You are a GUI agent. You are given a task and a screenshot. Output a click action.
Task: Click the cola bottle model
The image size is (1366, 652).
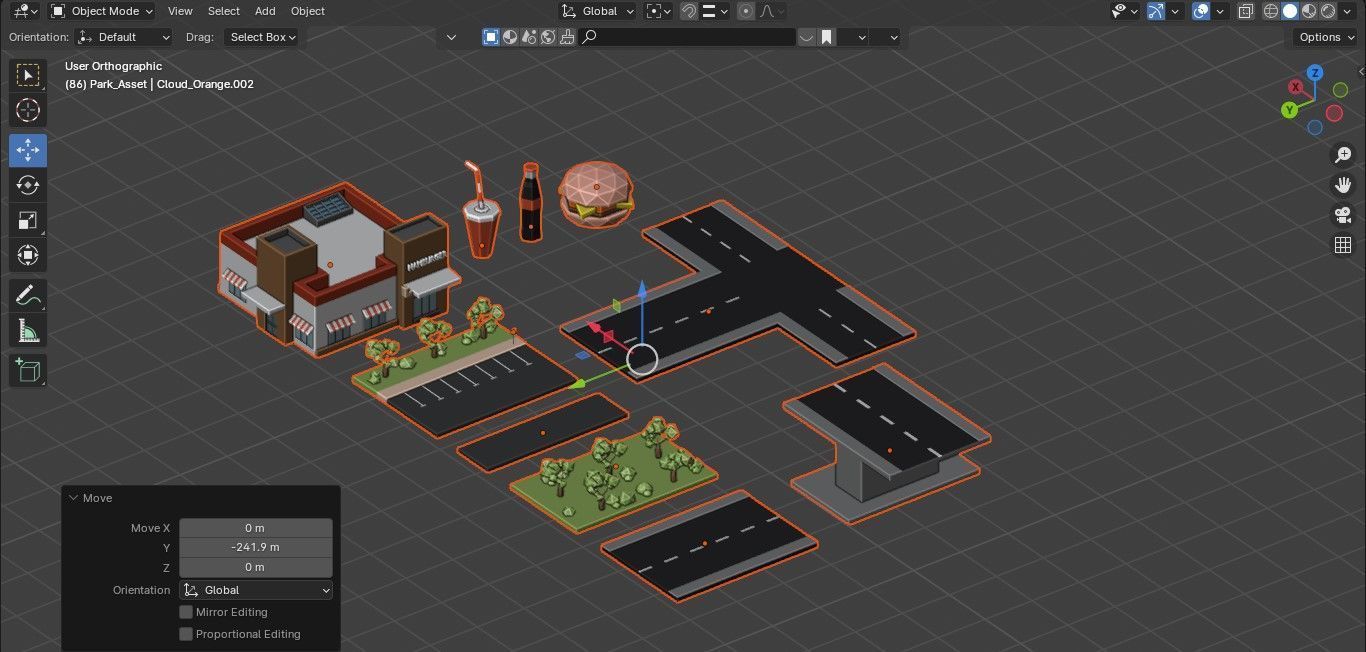[x=530, y=205]
